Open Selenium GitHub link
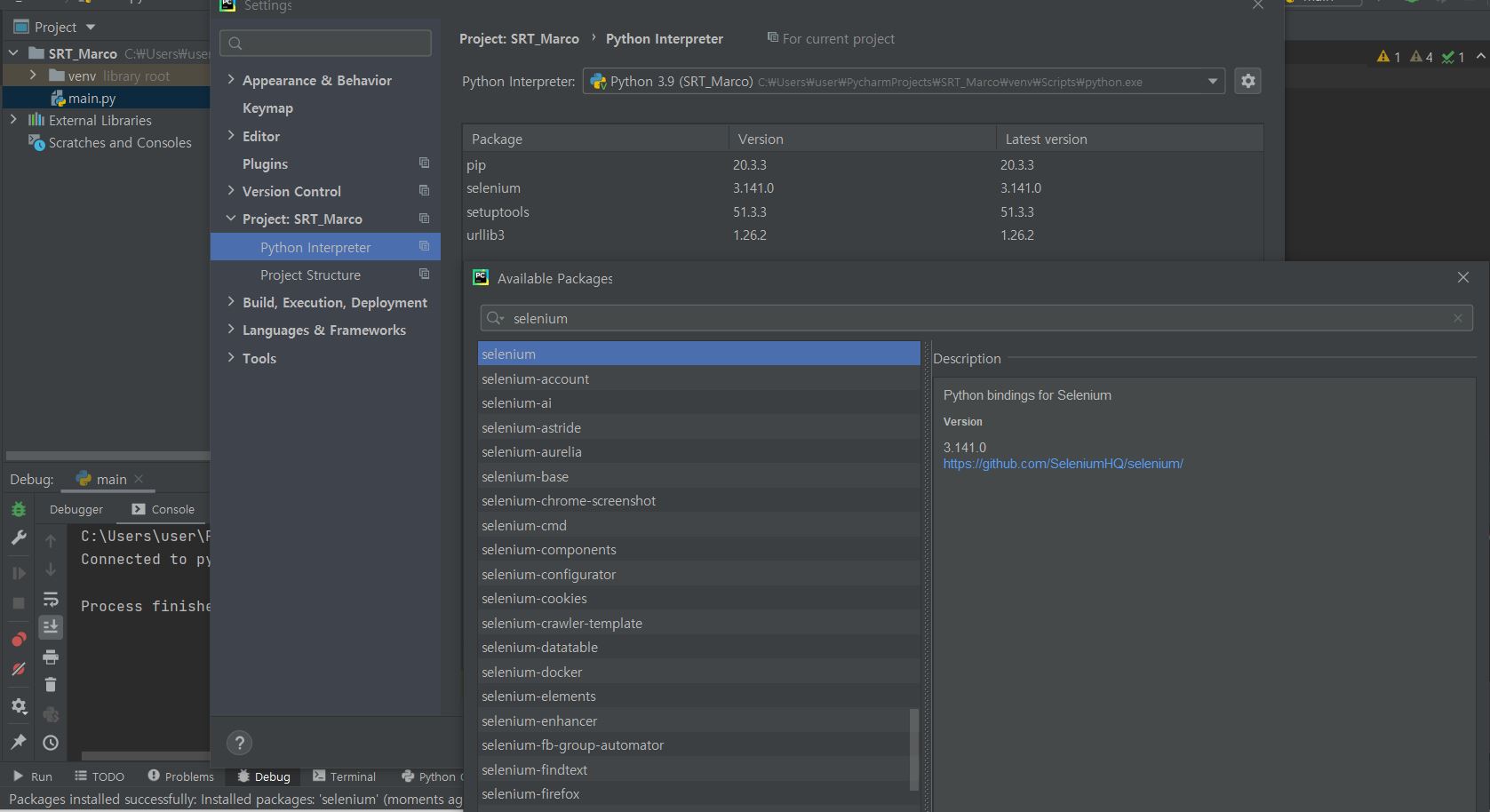This screenshot has height=812, width=1490. (x=1063, y=463)
